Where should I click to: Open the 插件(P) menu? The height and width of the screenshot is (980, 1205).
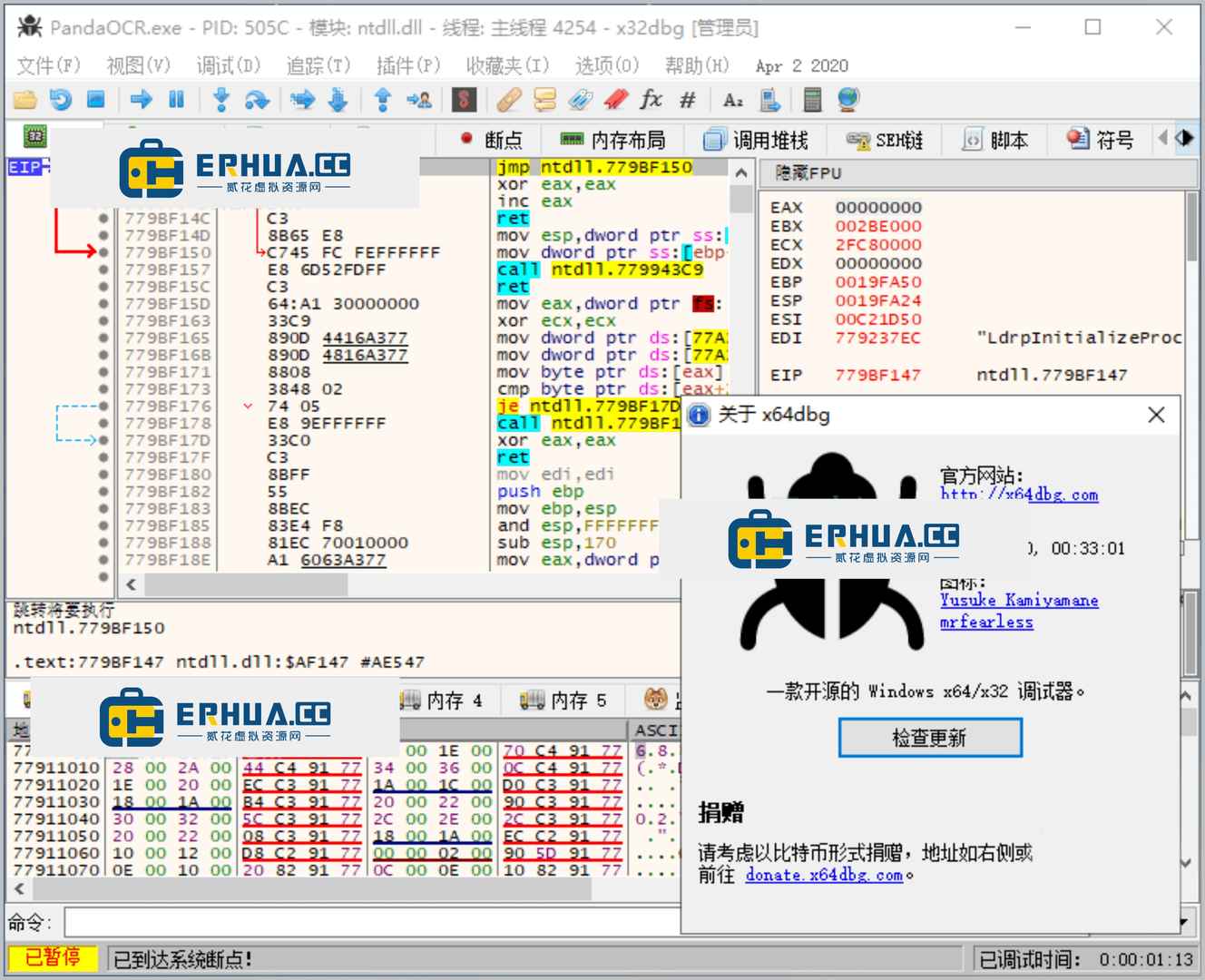point(408,65)
